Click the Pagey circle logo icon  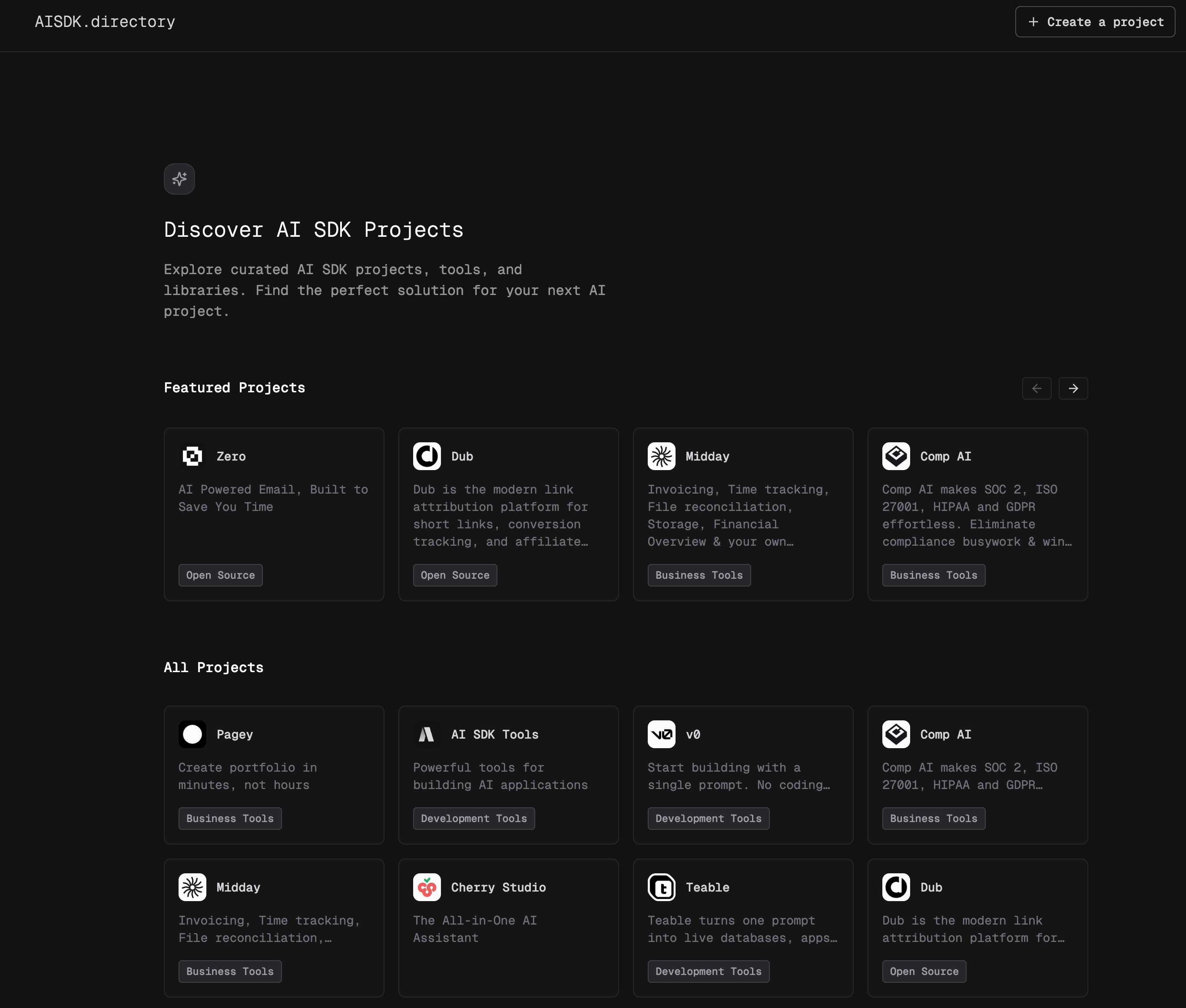pos(192,734)
